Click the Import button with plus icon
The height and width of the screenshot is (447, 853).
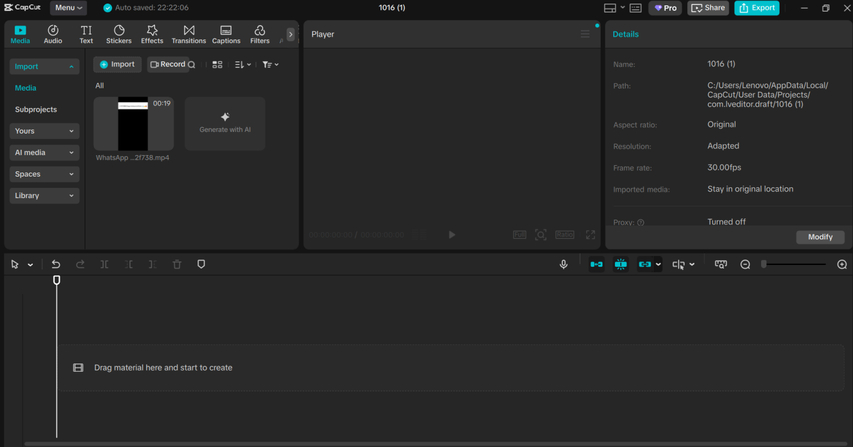117,64
